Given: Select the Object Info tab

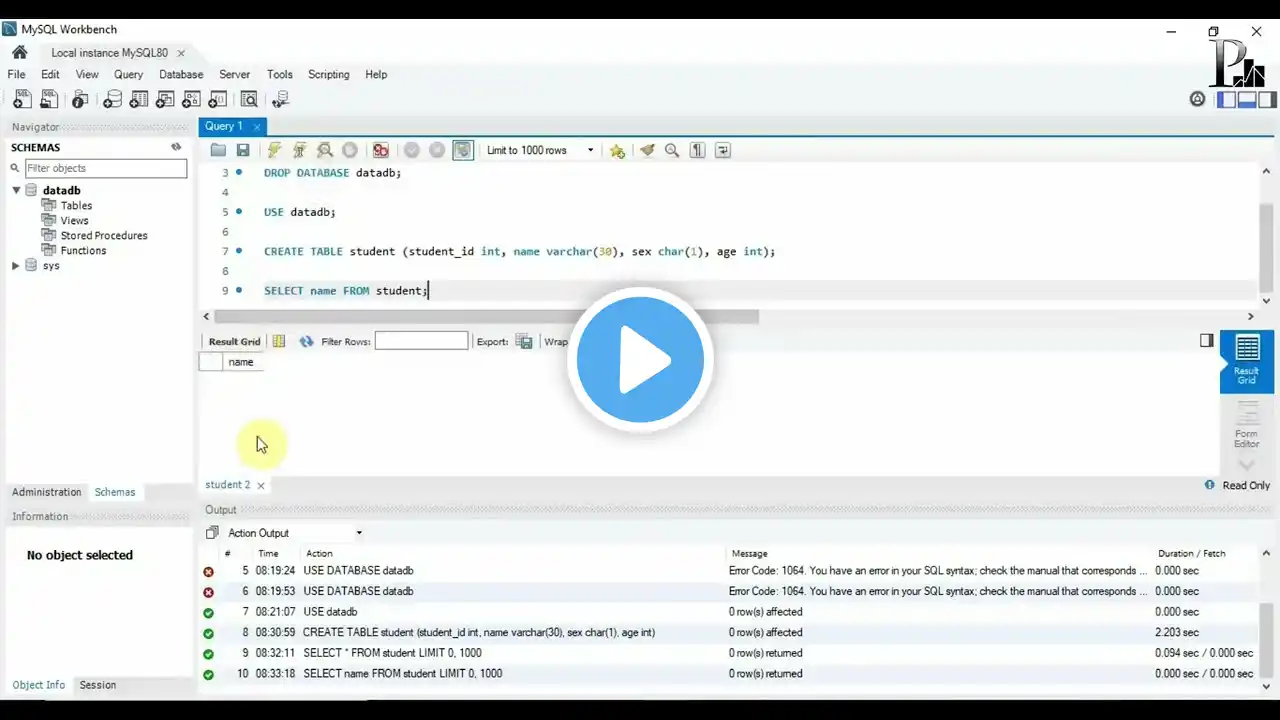Looking at the screenshot, I should tap(39, 685).
